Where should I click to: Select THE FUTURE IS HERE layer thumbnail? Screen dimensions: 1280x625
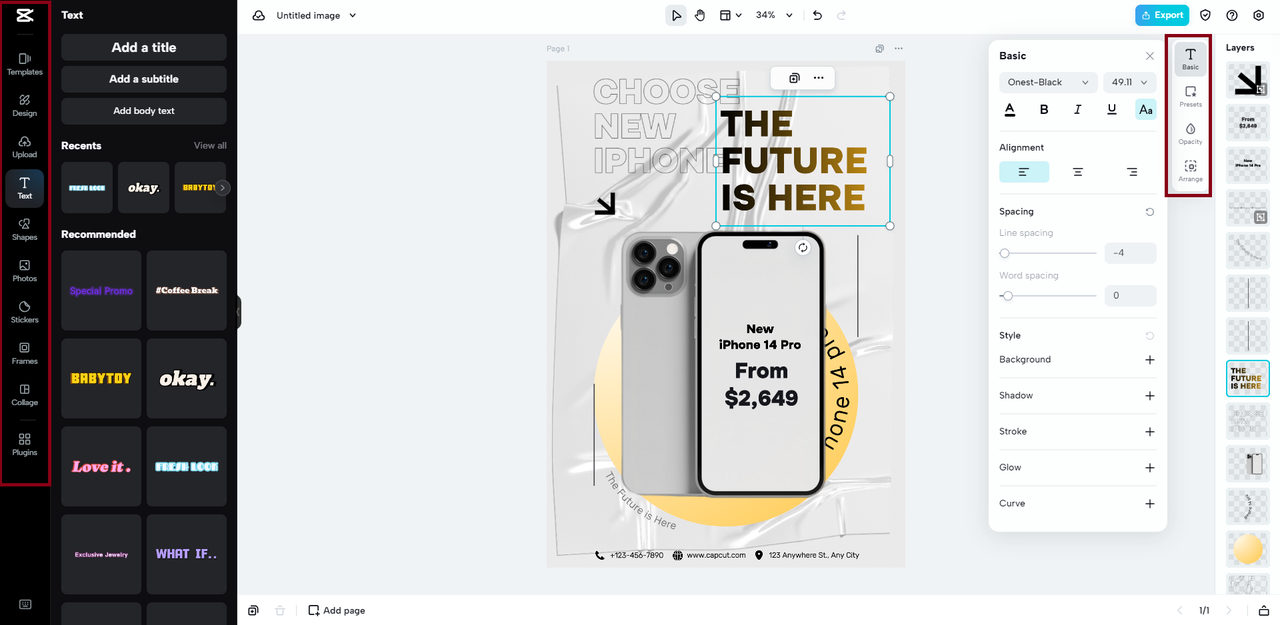1248,379
